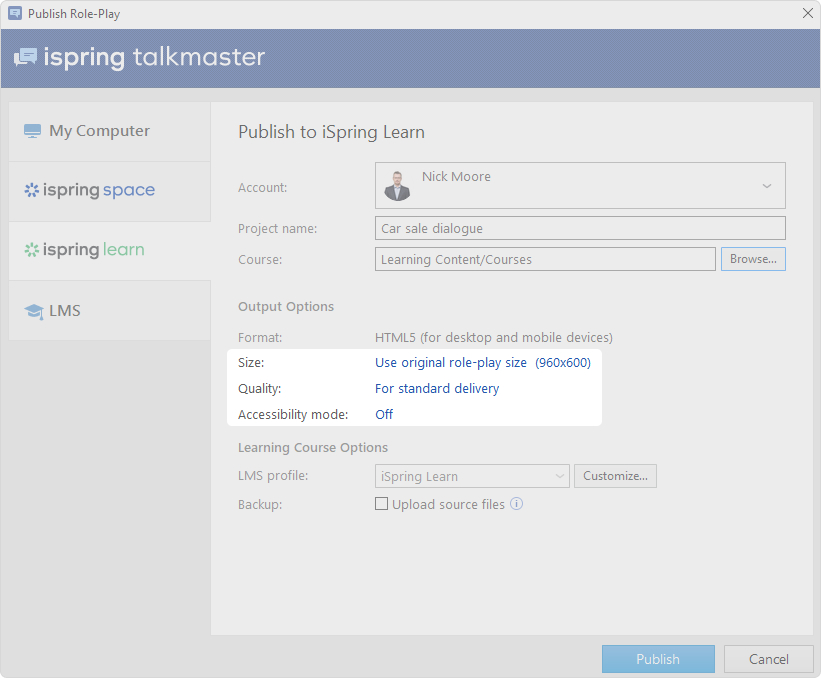The image size is (821, 678).
Task: Click Nick Moore's profile avatar
Action: (x=397, y=185)
